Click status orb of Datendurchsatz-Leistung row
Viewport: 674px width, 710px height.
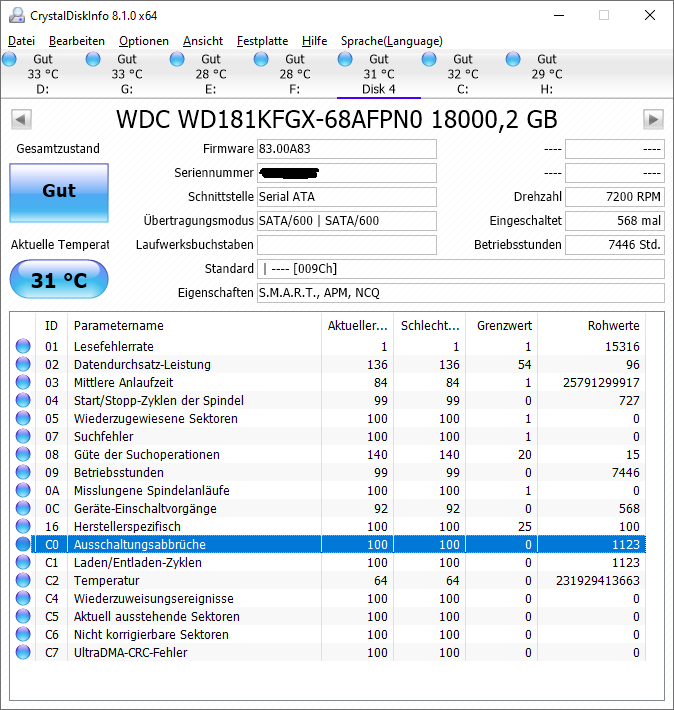(23, 364)
